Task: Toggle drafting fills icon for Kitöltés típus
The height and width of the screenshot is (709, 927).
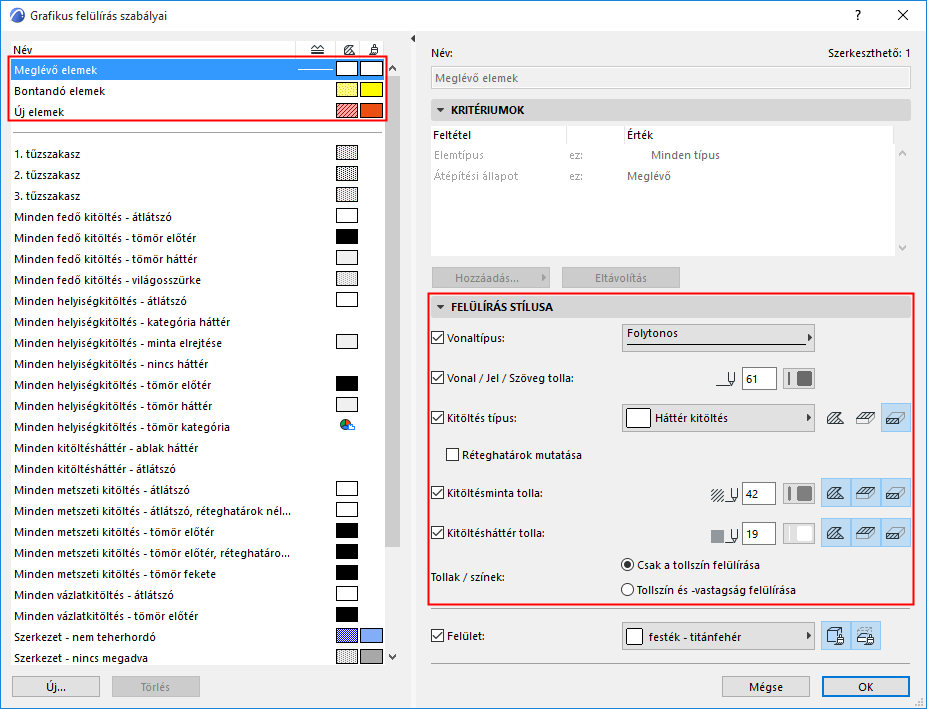Action: click(x=835, y=418)
